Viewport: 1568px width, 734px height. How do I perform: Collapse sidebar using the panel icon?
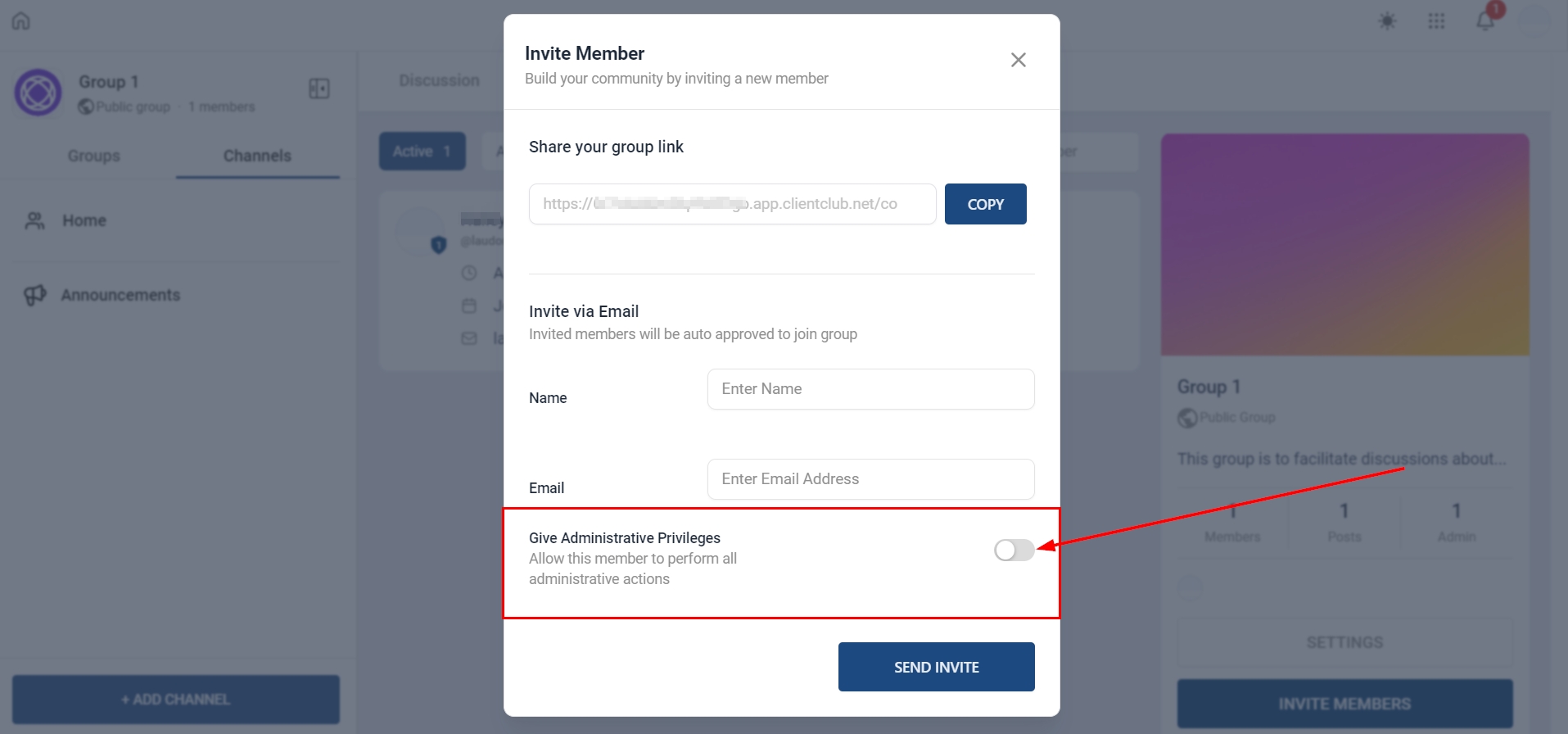pos(319,88)
